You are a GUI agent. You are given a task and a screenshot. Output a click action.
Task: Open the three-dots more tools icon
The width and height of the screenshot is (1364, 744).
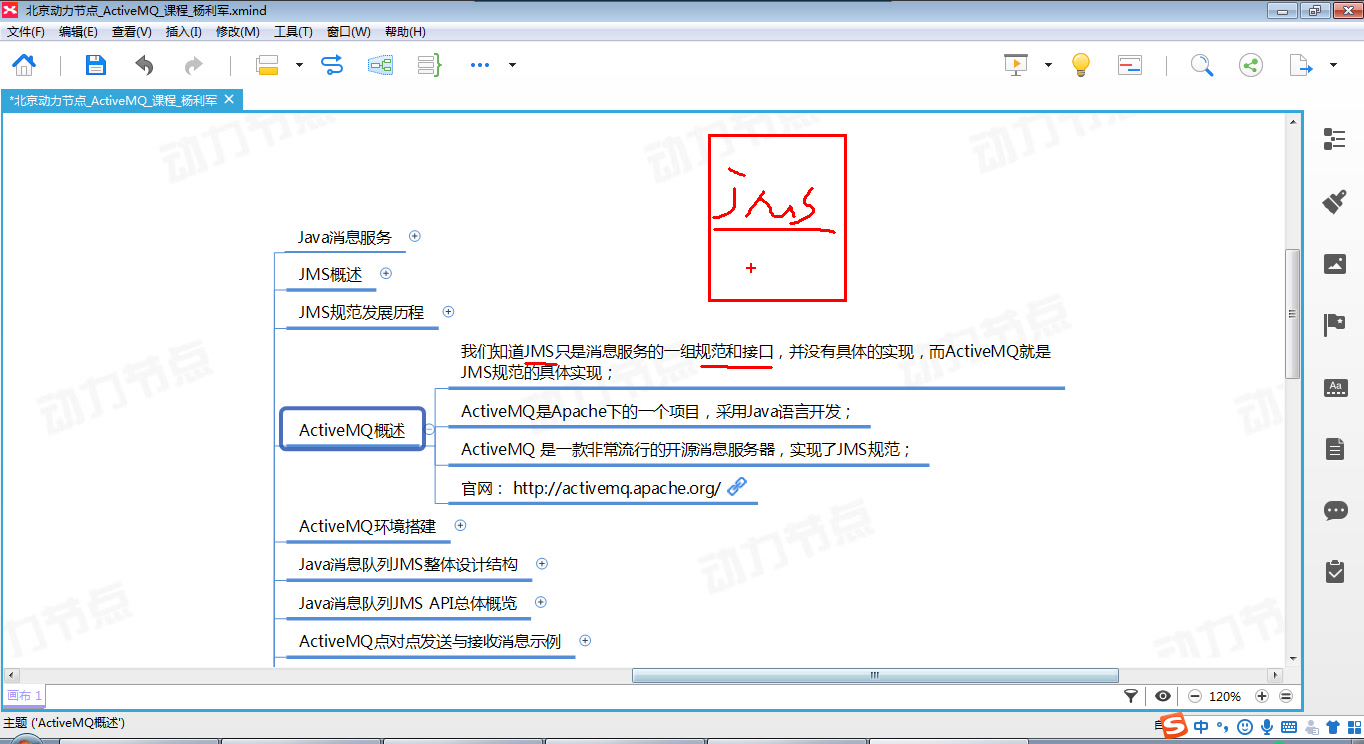[x=480, y=65]
